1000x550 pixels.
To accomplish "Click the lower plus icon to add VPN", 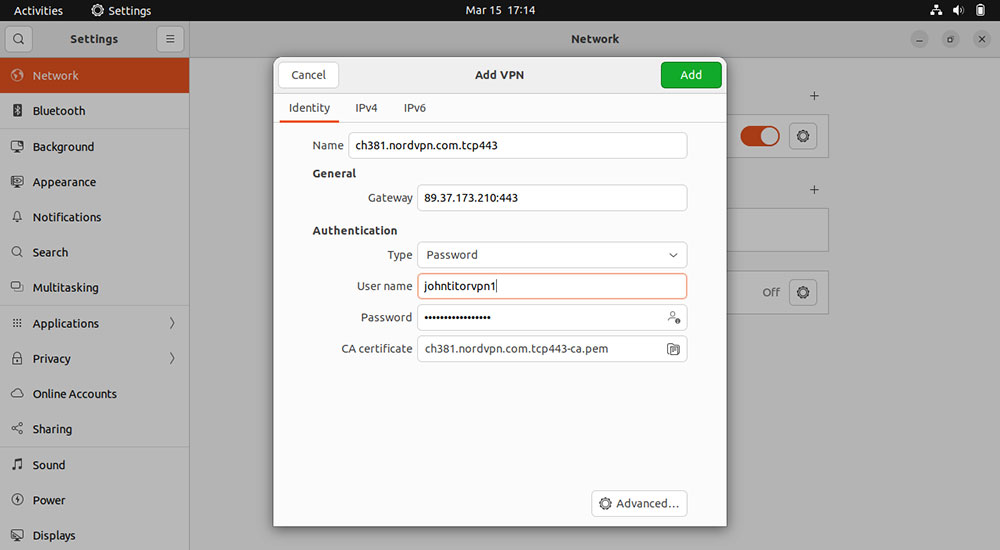I will click(814, 190).
